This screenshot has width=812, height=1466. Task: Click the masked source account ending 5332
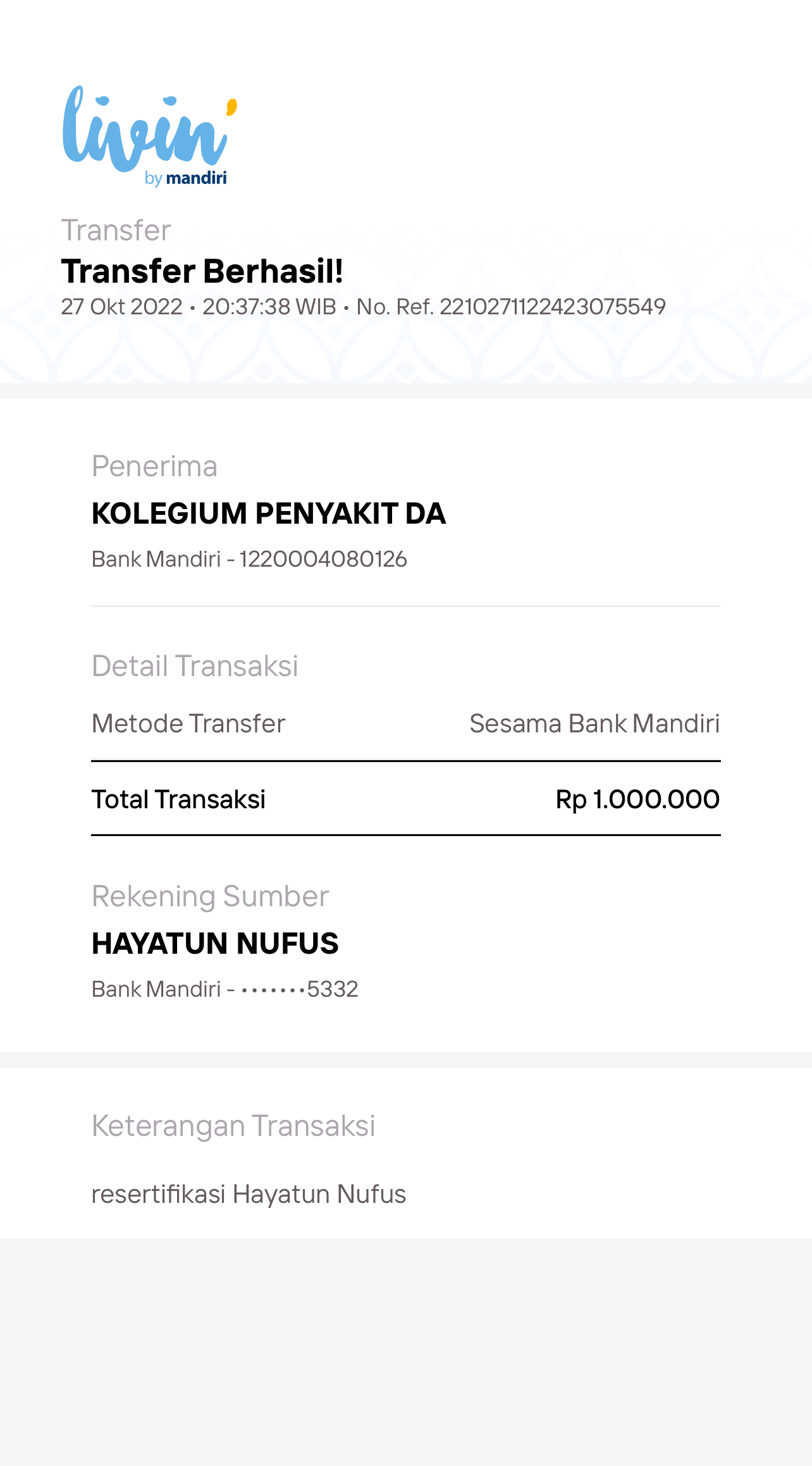(300, 989)
